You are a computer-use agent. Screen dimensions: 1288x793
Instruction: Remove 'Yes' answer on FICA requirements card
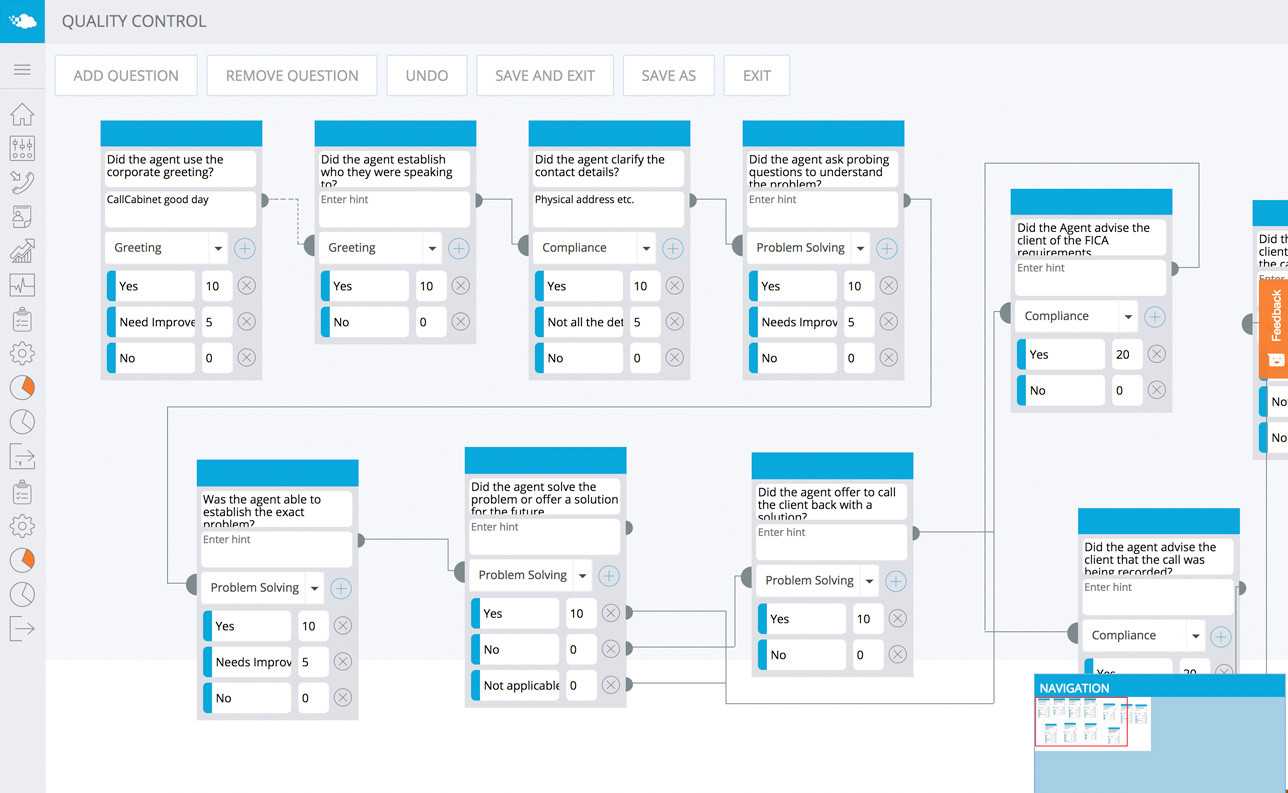pos(1156,354)
